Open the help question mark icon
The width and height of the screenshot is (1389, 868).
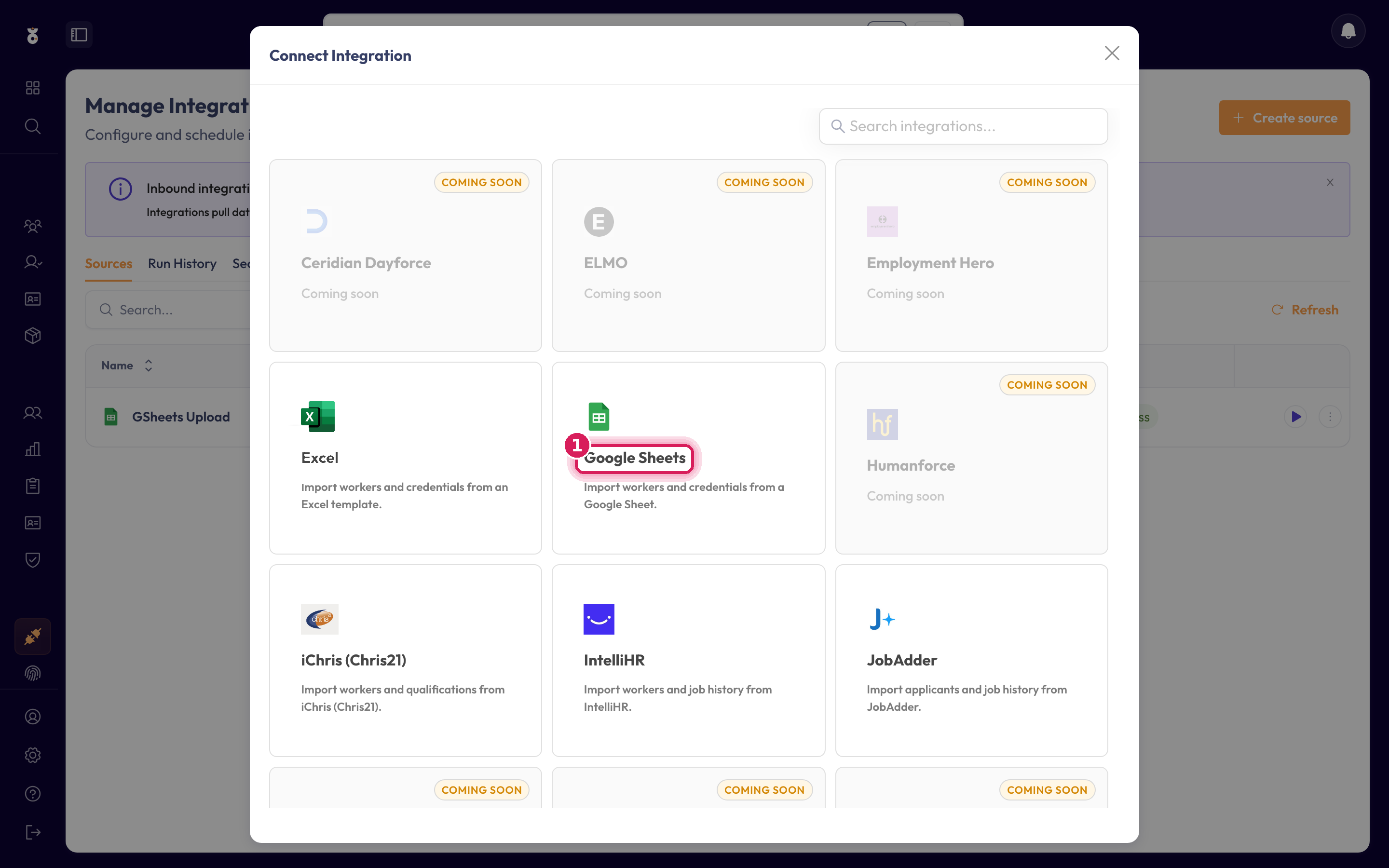click(33, 793)
